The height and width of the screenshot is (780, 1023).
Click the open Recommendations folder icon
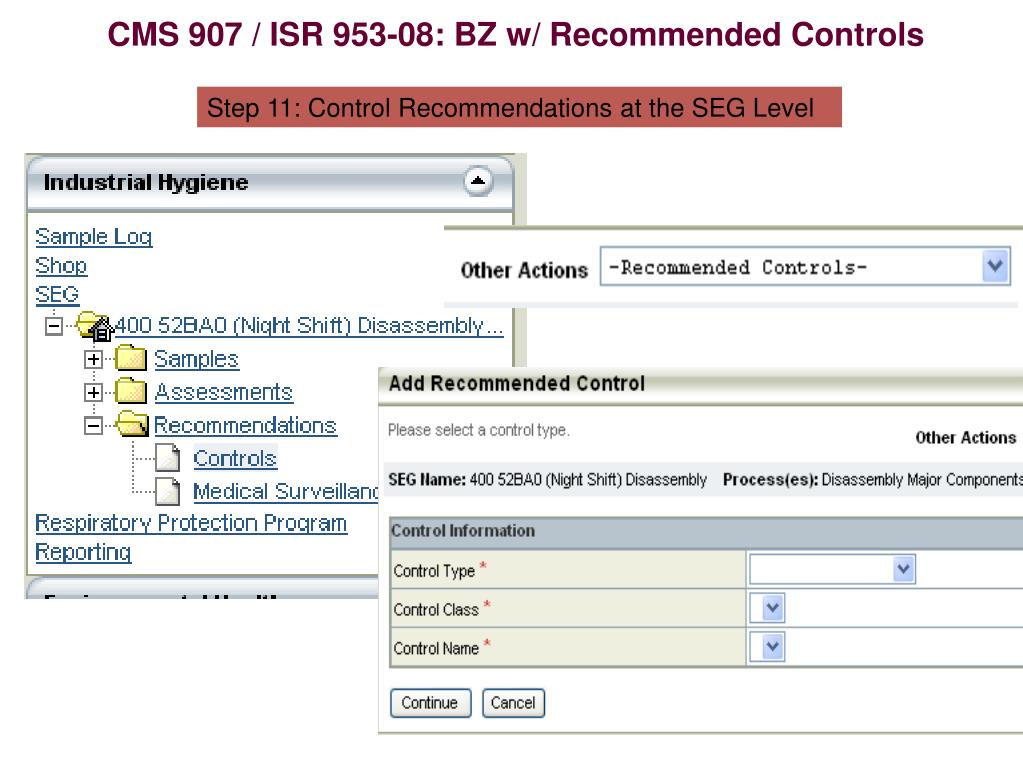pos(132,425)
